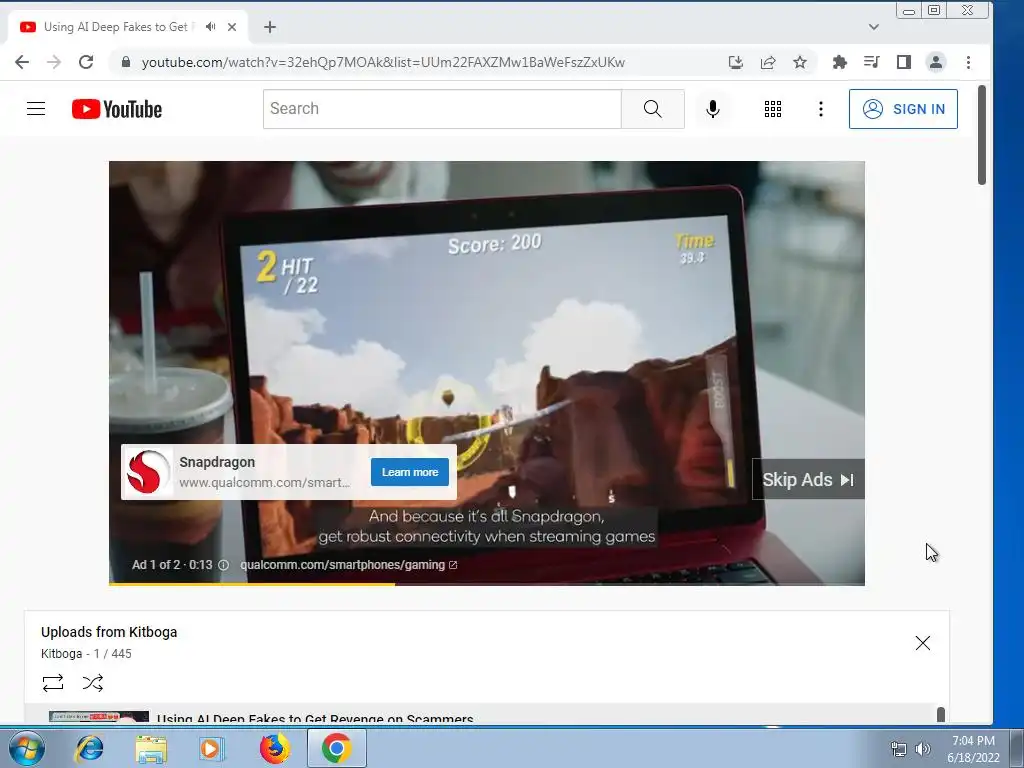Click the page vertical scrollbar thumb
This screenshot has width=1024, height=768.
(x=982, y=135)
